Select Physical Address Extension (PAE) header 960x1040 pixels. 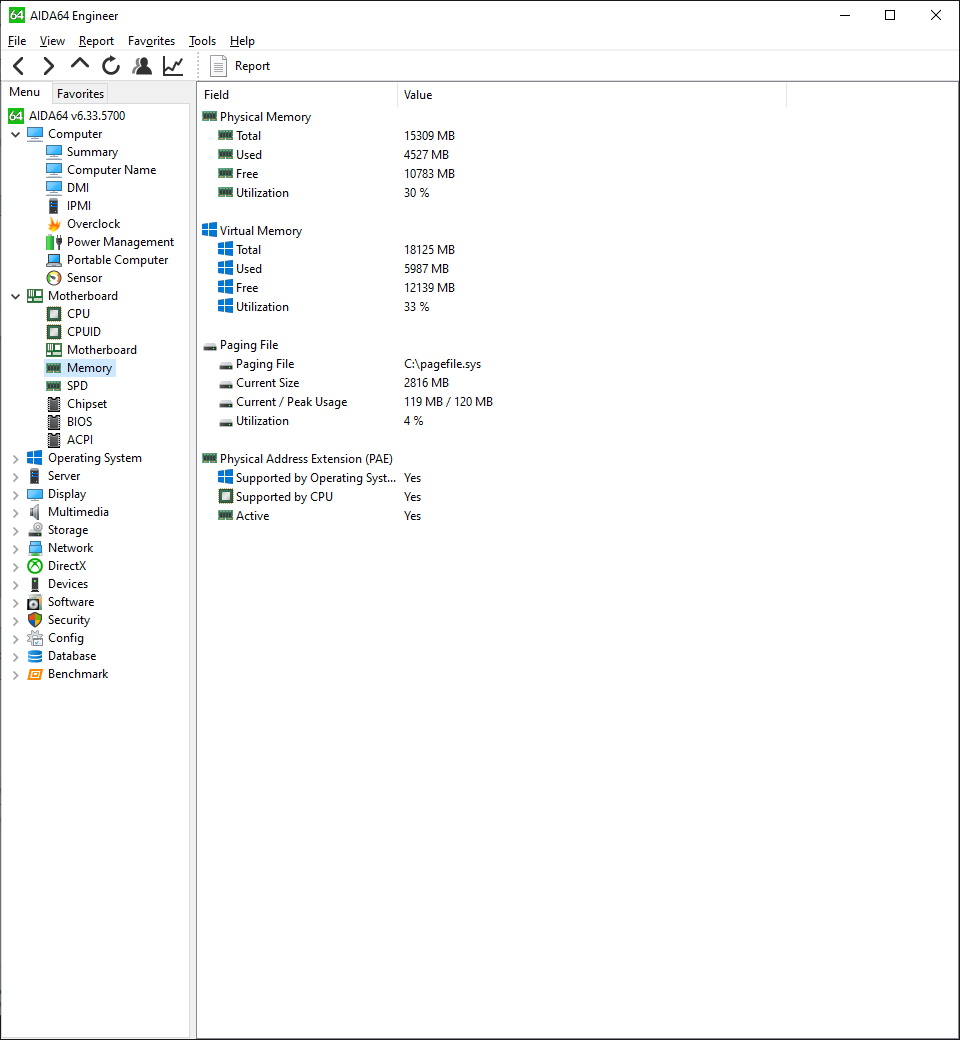tap(306, 459)
